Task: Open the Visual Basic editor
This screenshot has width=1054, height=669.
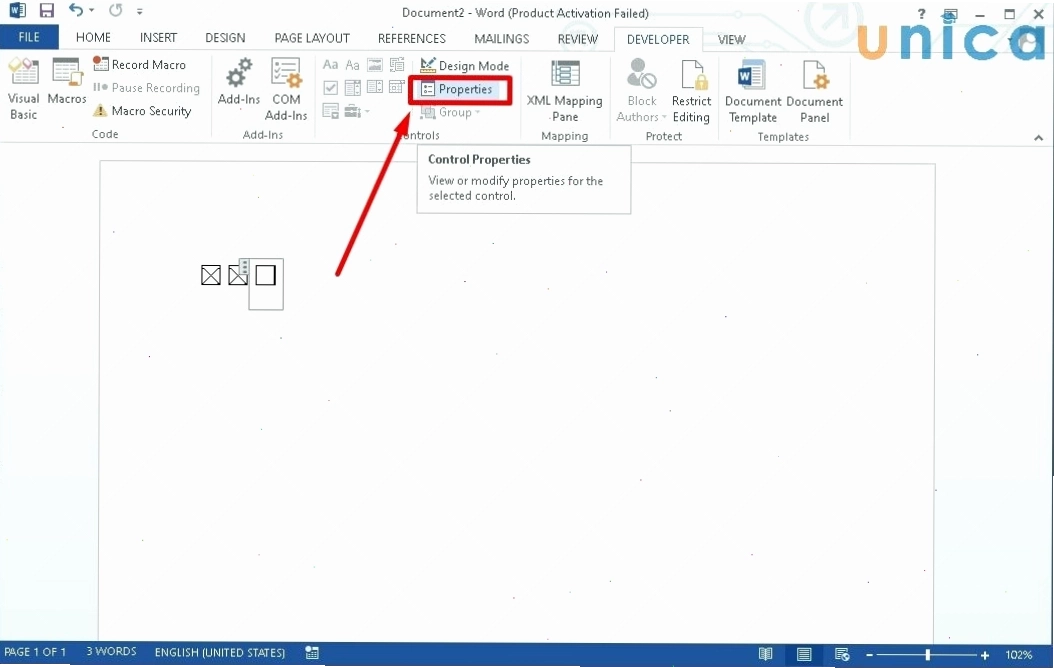Action: (24, 89)
